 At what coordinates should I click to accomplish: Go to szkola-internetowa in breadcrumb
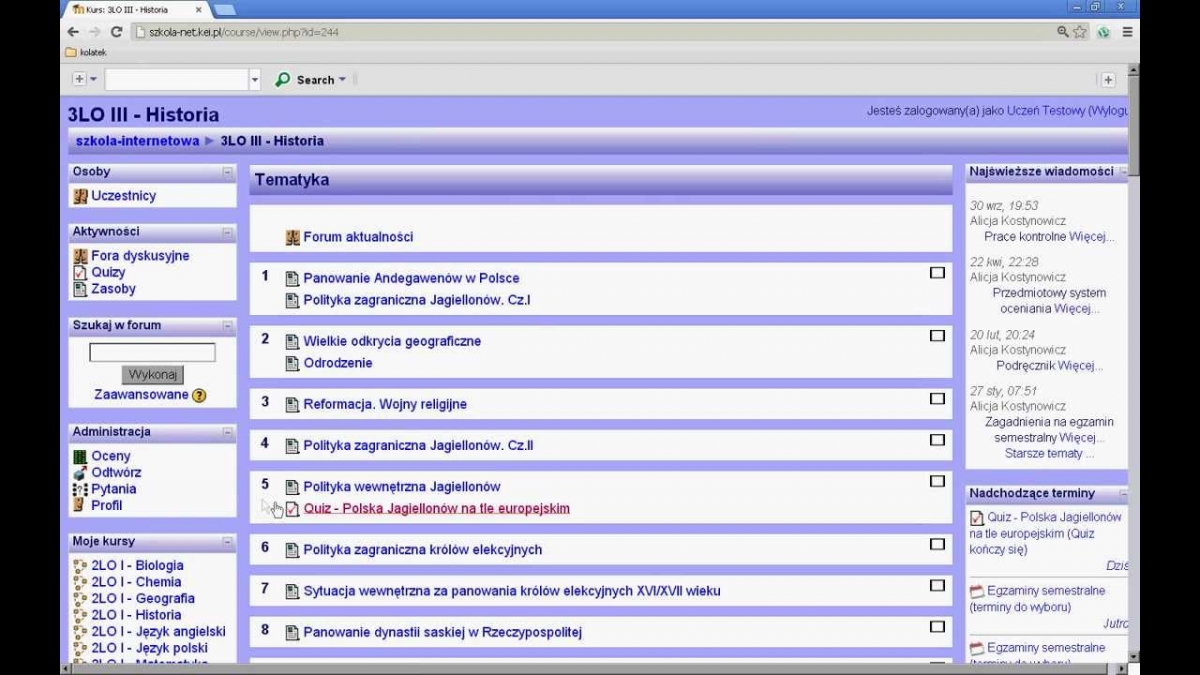click(x=137, y=141)
